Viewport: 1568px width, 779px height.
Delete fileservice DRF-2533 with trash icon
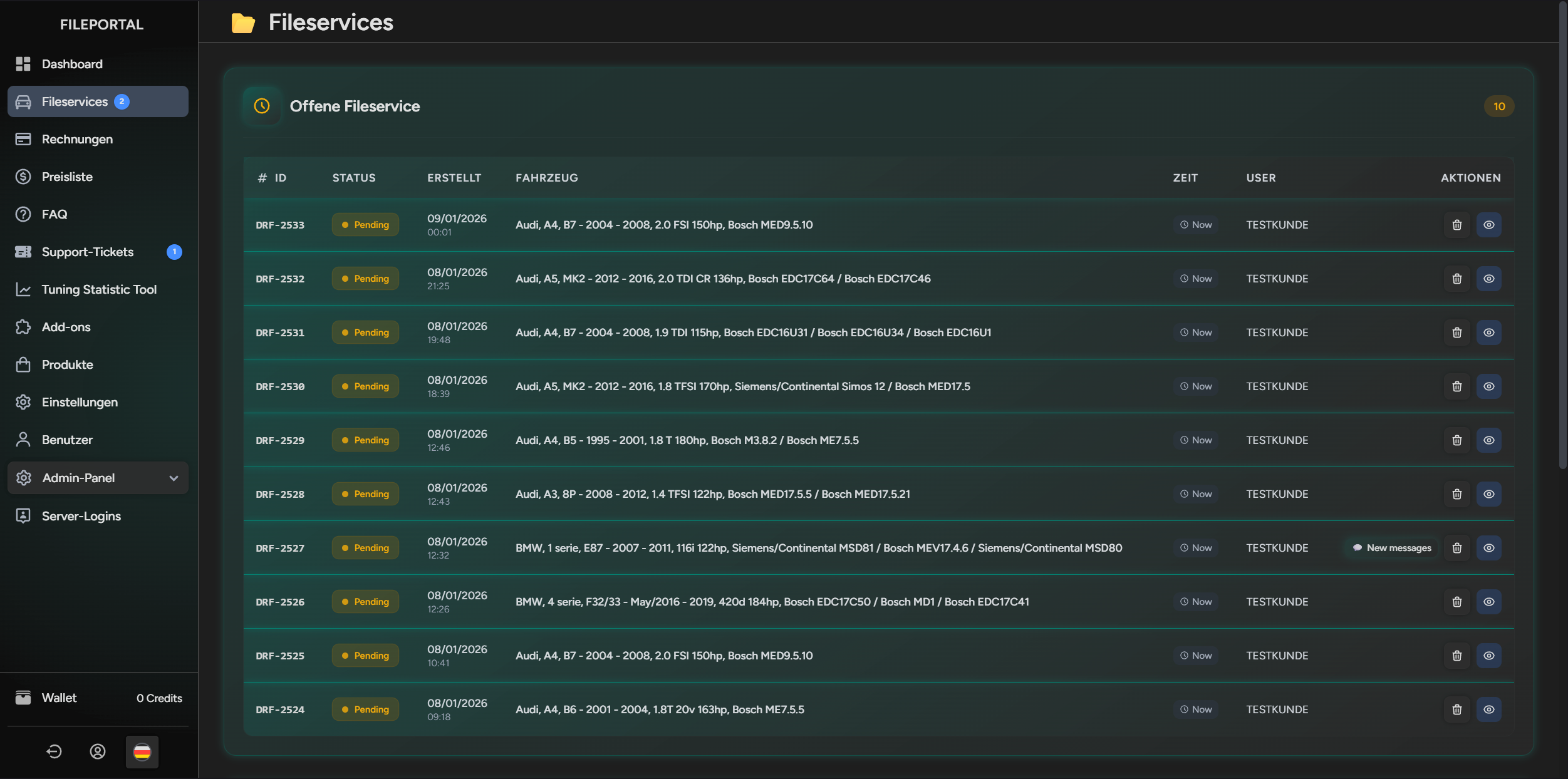click(x=1456, y=225)
